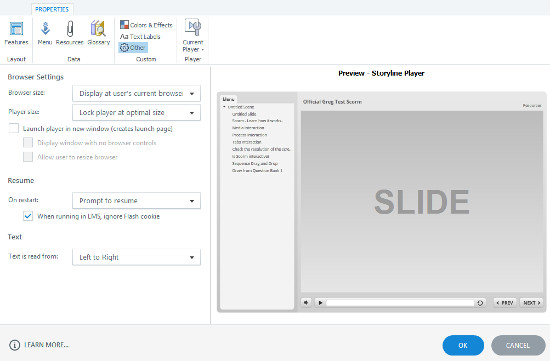Switch to the Properties tab
The width and height of the screenshot is (550, 361).
coord(52,9)
